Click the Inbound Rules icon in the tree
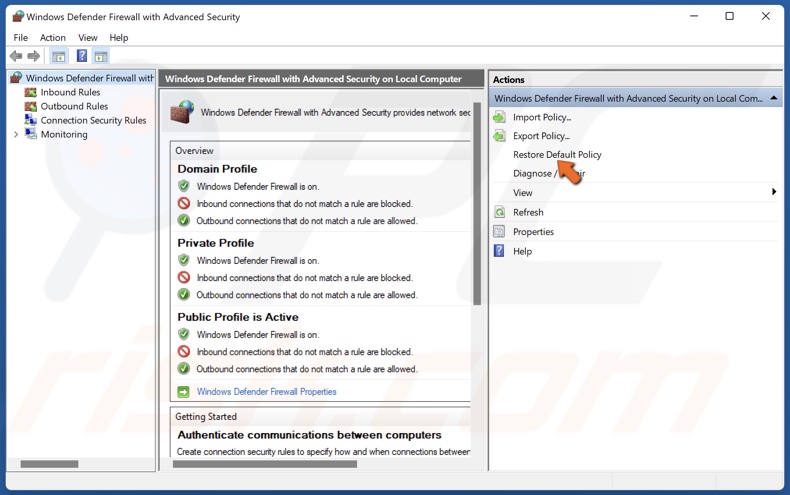 (x=31, y=92)
